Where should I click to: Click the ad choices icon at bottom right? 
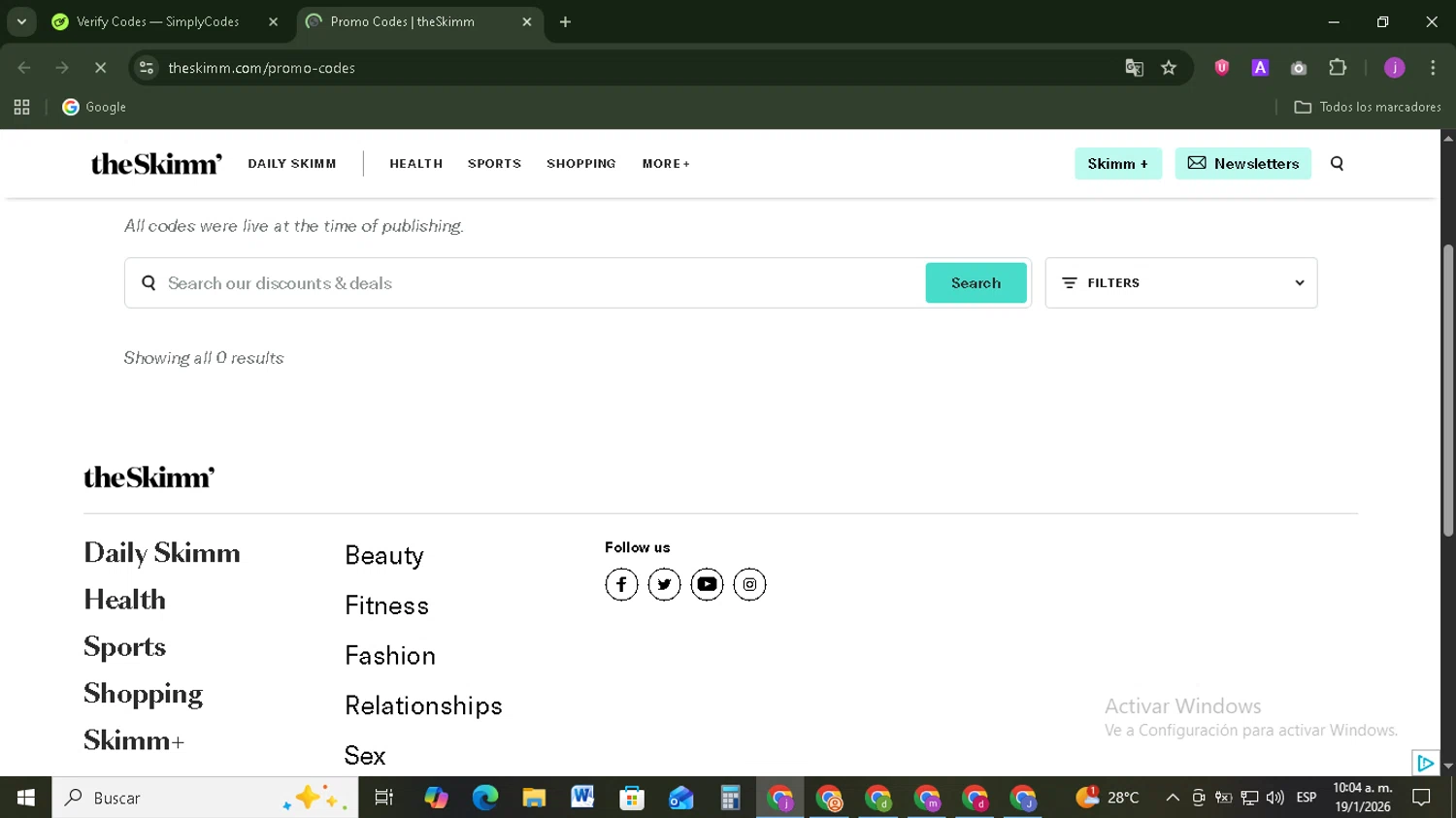click(1425, 763)
